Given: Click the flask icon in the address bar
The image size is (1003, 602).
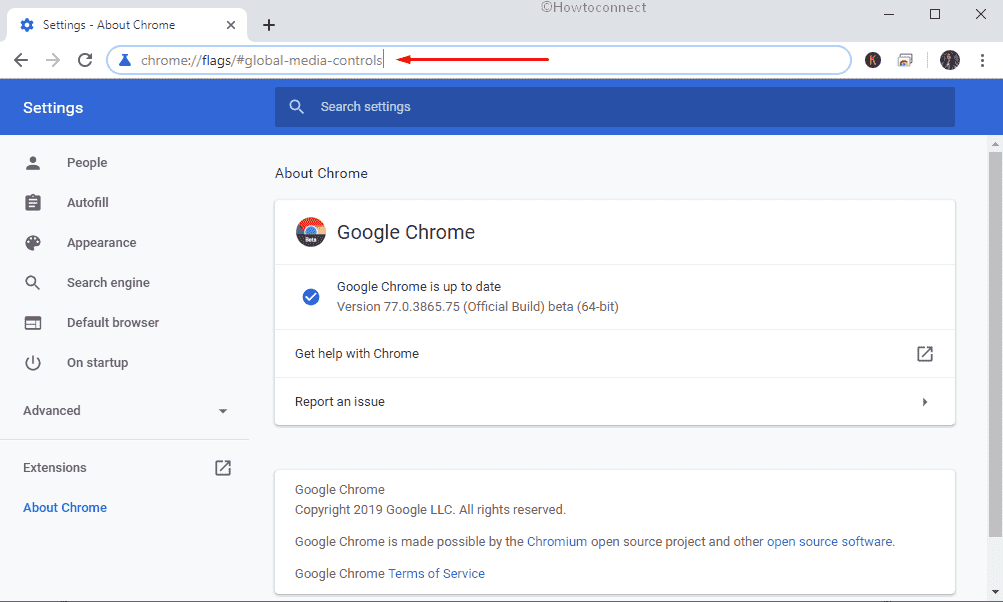Looking at the screenshot, I should 125,60.
